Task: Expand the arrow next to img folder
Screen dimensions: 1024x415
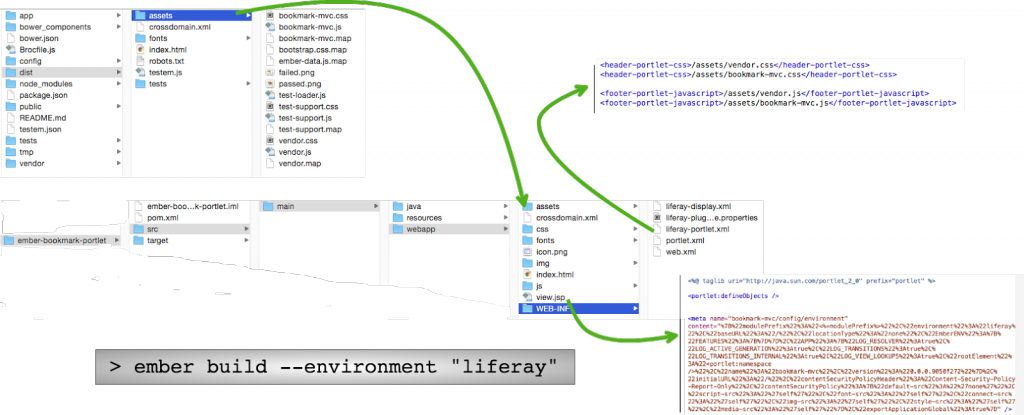Action: (638, 263)
